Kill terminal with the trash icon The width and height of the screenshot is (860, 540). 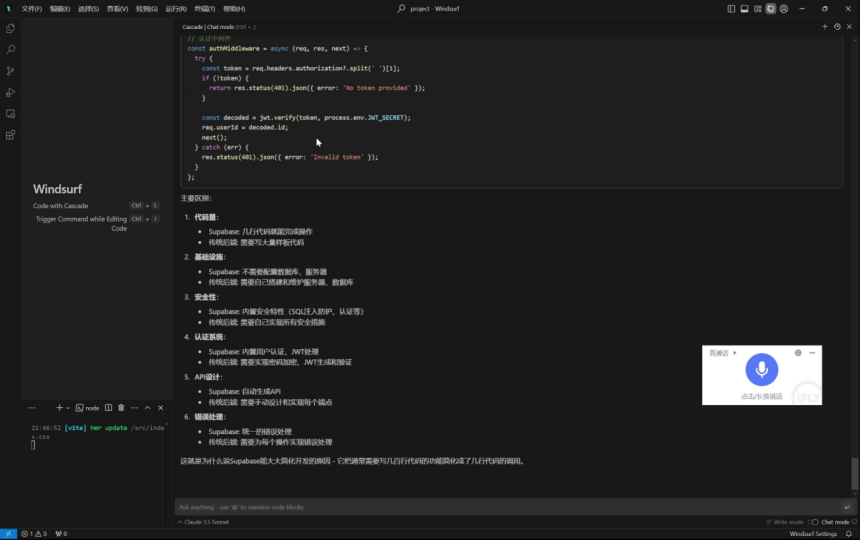click(121, 408)
